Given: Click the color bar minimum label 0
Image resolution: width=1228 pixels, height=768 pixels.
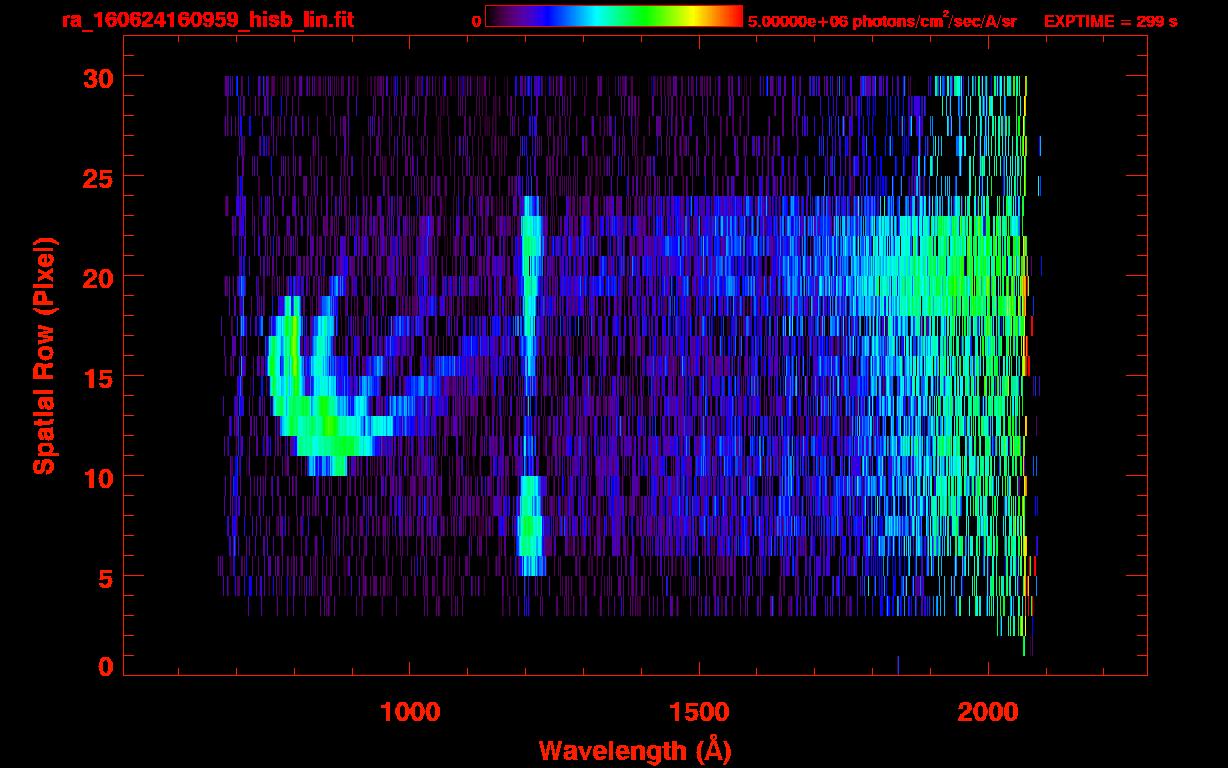Looking at the screenshot, I should [x=476, y=21].
